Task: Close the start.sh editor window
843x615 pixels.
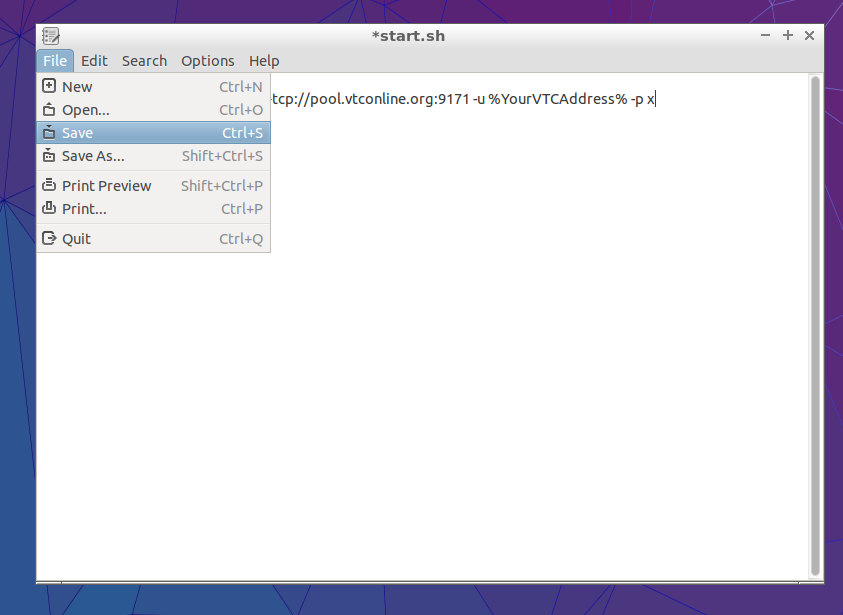Action: pyautogui.click(x=809, y=35)
